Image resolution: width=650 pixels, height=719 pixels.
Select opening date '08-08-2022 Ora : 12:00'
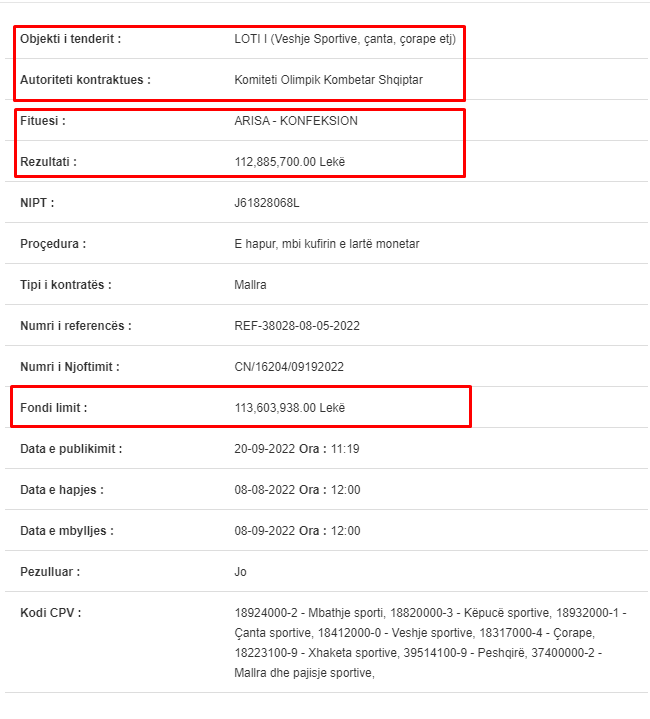tap(297, 490)
